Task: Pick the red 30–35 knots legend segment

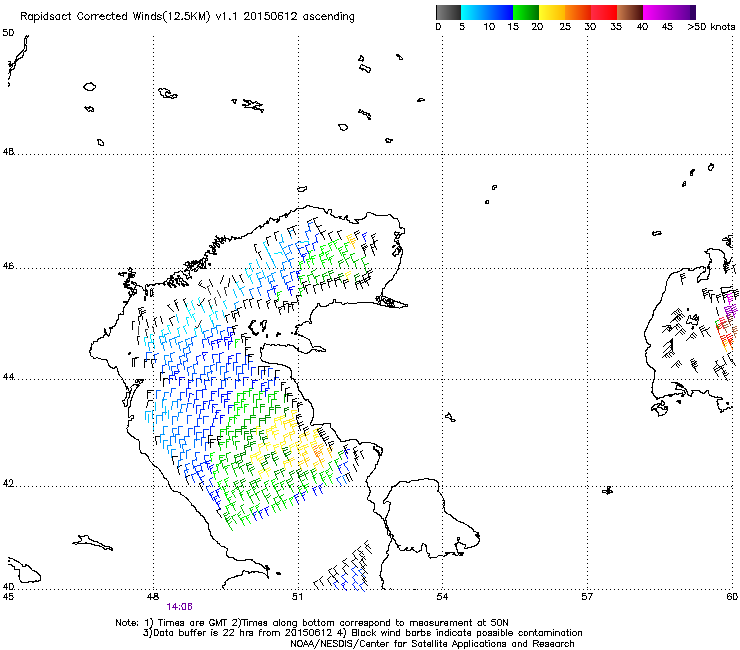Action: tap(604, 12)
